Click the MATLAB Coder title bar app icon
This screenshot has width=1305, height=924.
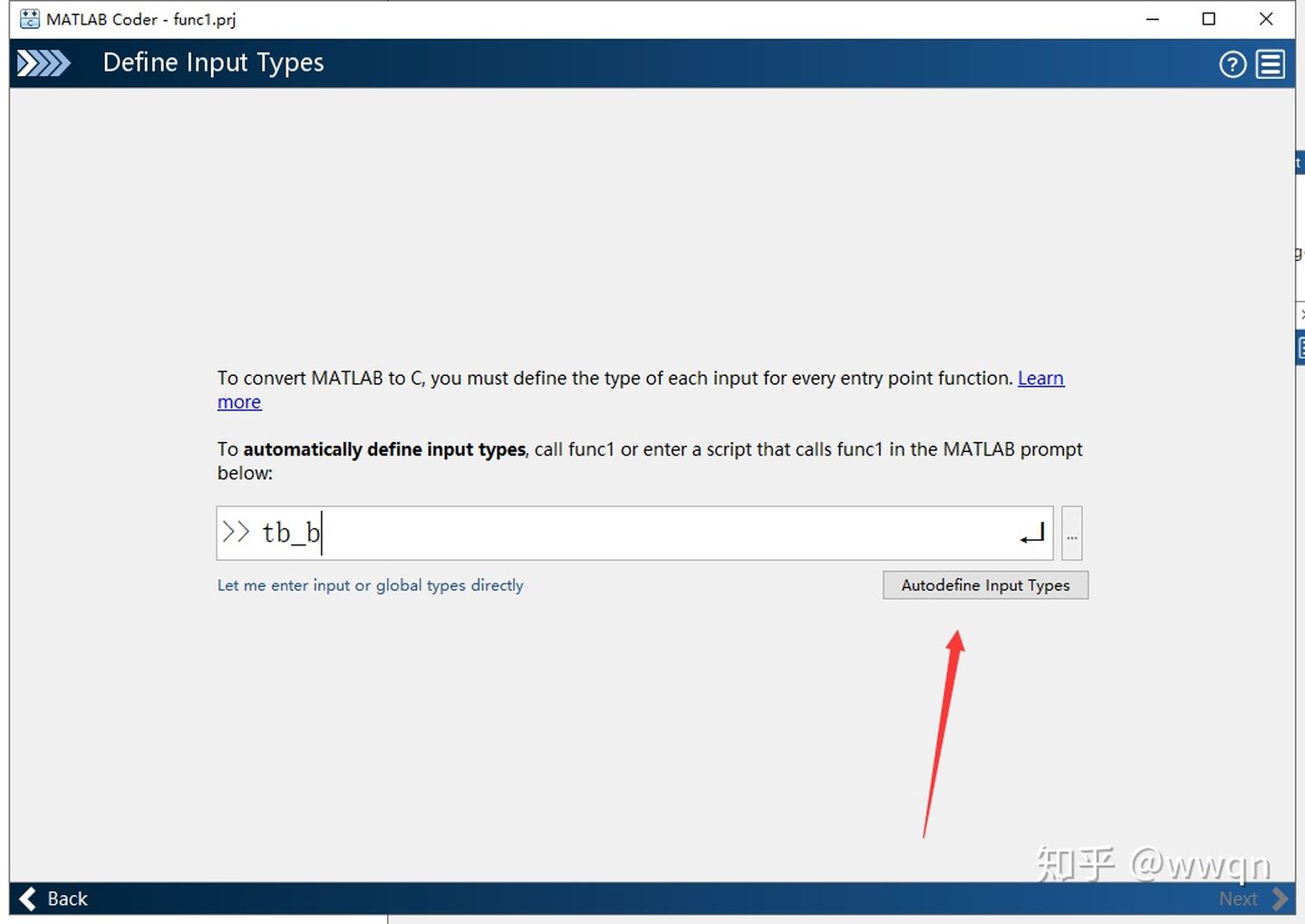click(x=30, y=19)
